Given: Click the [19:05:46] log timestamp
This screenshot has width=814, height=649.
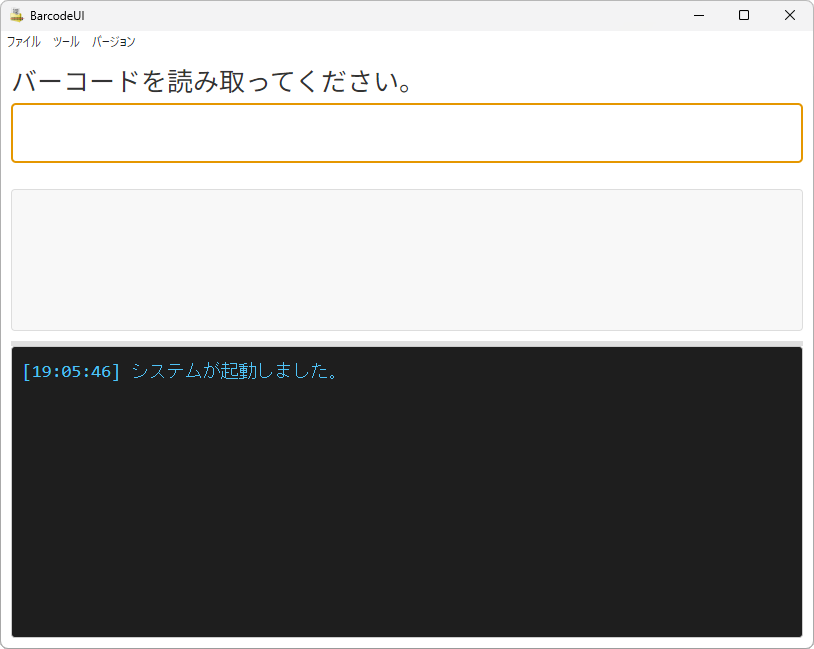Looking at the screenshot, I should (x=72, y=372).
